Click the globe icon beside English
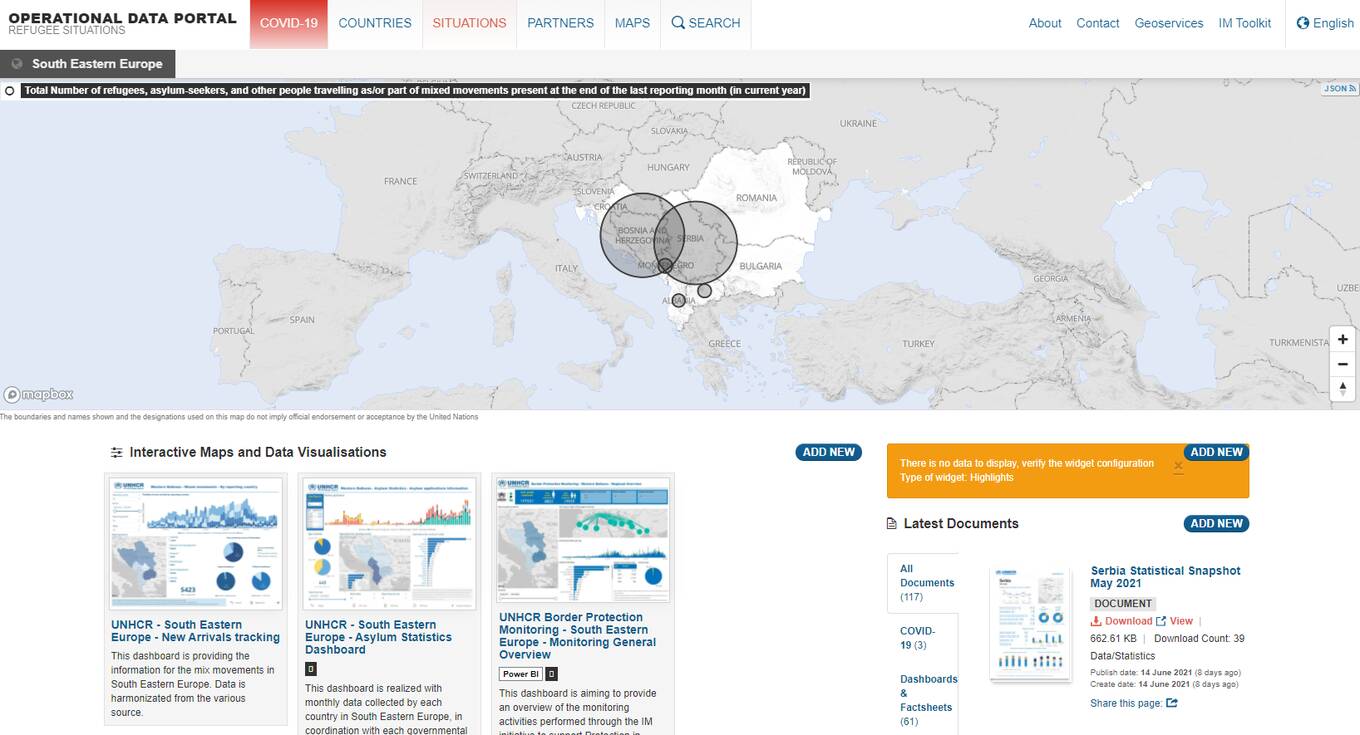The height and width of the screenshot is (735, 1360). coord(1303,23)
